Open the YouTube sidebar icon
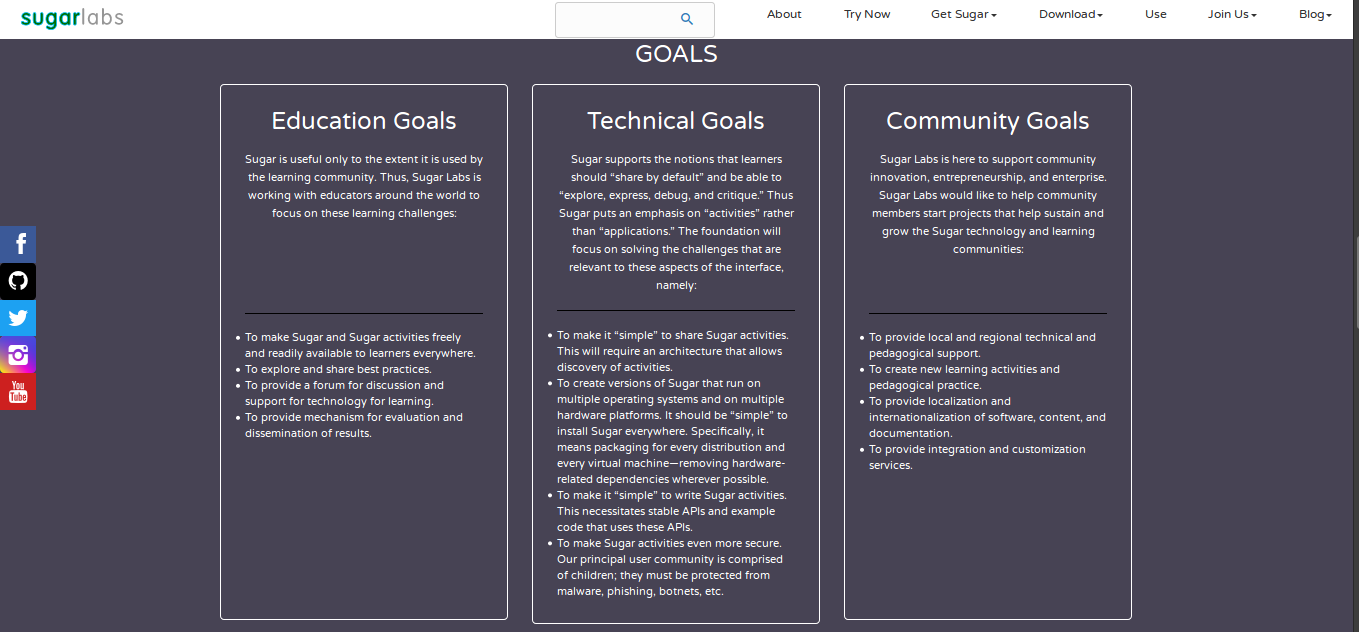The image size is (1359, 632). point(18,392)
